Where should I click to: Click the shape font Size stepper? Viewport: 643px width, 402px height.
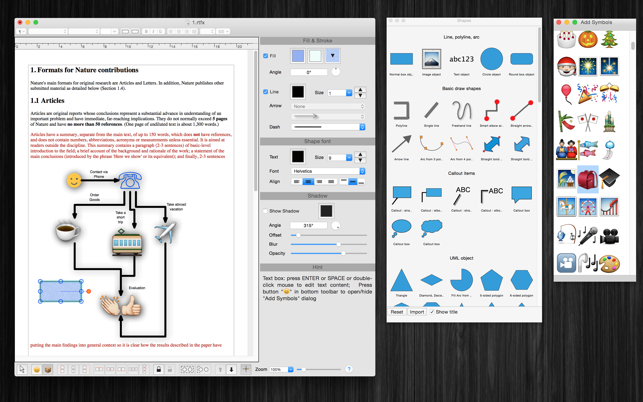360,157
